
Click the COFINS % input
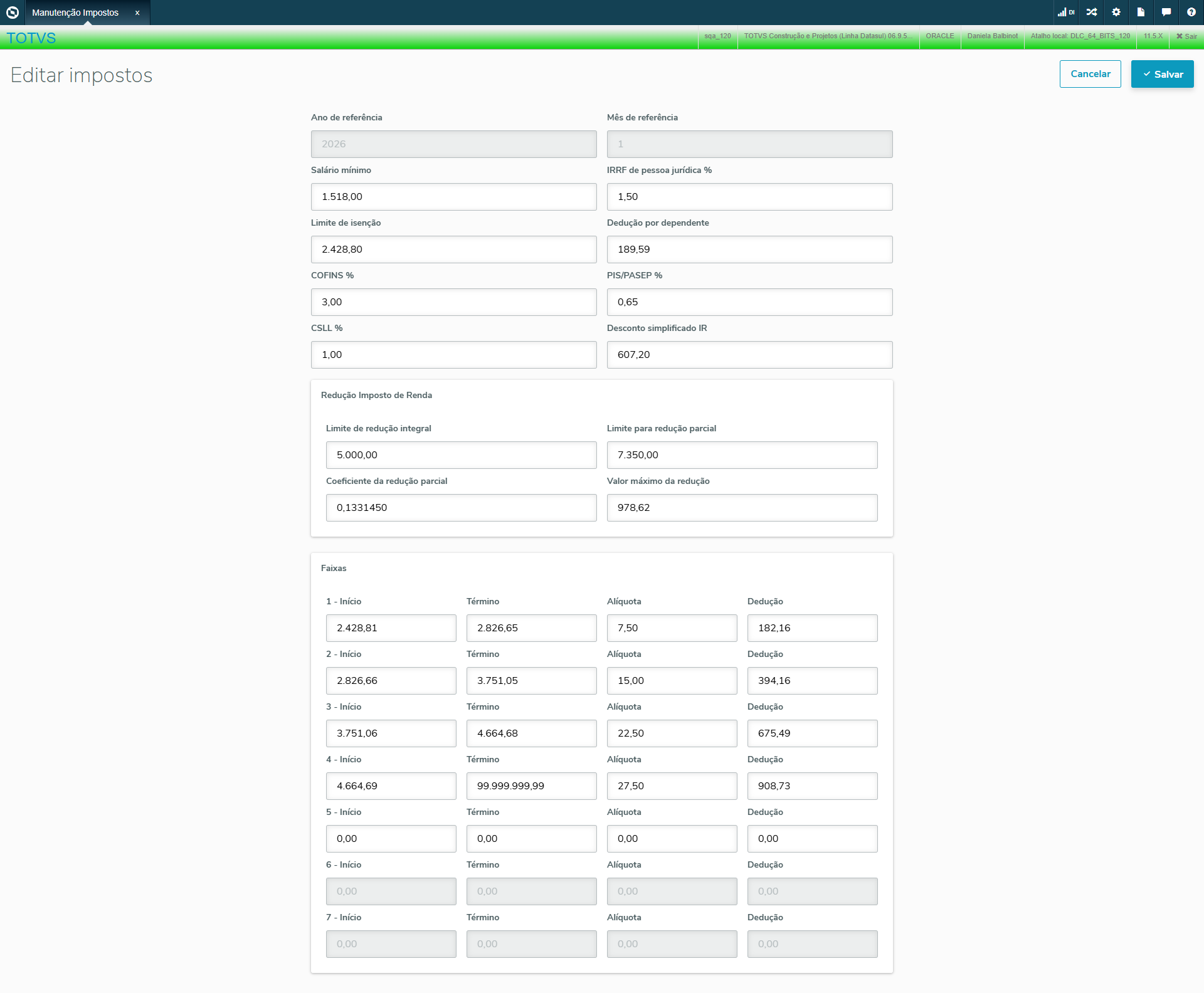click(453, 302)
